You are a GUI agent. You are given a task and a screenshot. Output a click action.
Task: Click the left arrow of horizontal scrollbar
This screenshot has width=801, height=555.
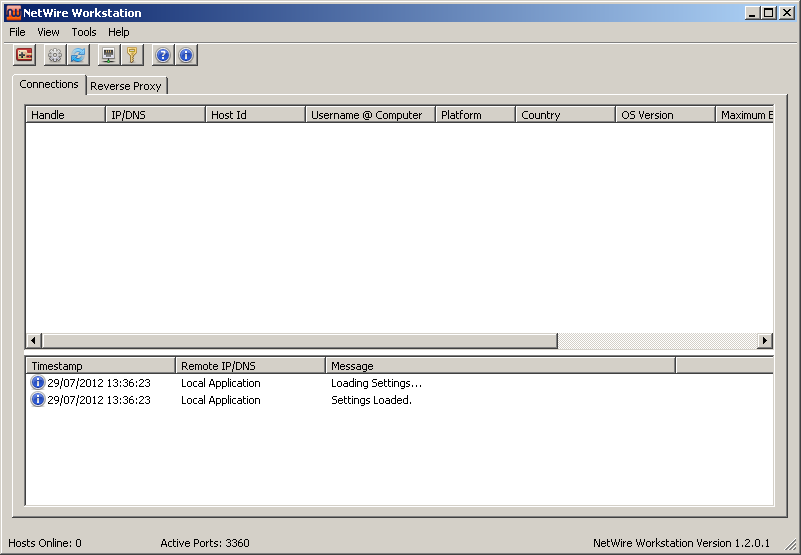[x=33, y=340]
